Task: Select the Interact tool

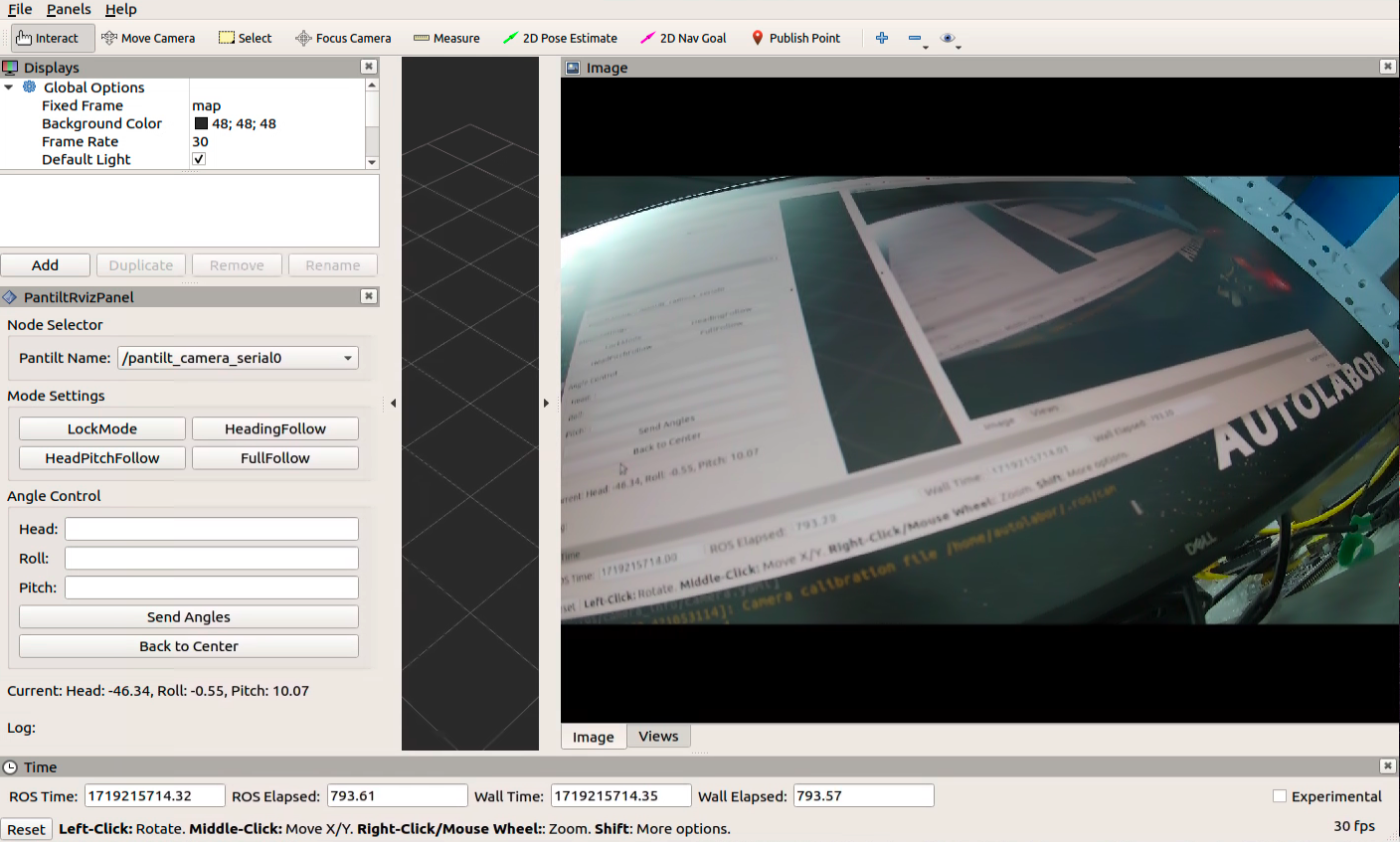Action: click(48, 38)
